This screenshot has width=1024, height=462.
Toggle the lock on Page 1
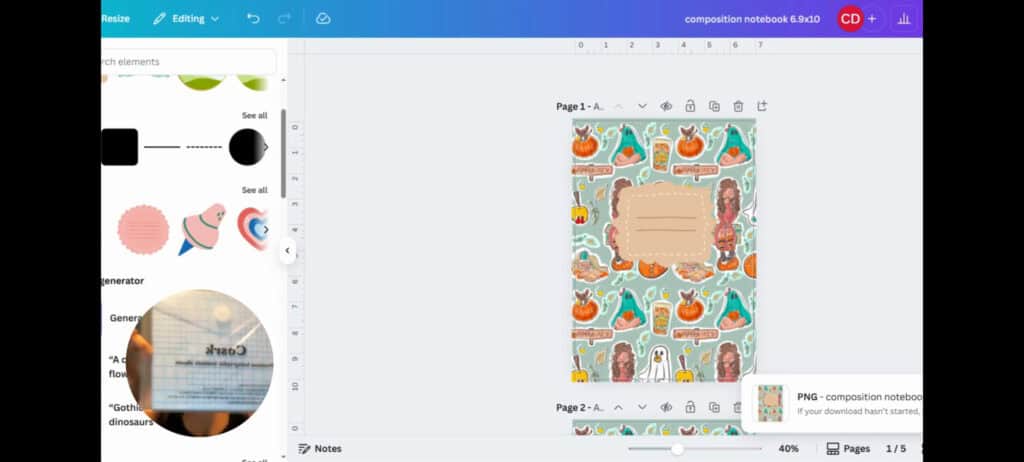click(690, 106)
